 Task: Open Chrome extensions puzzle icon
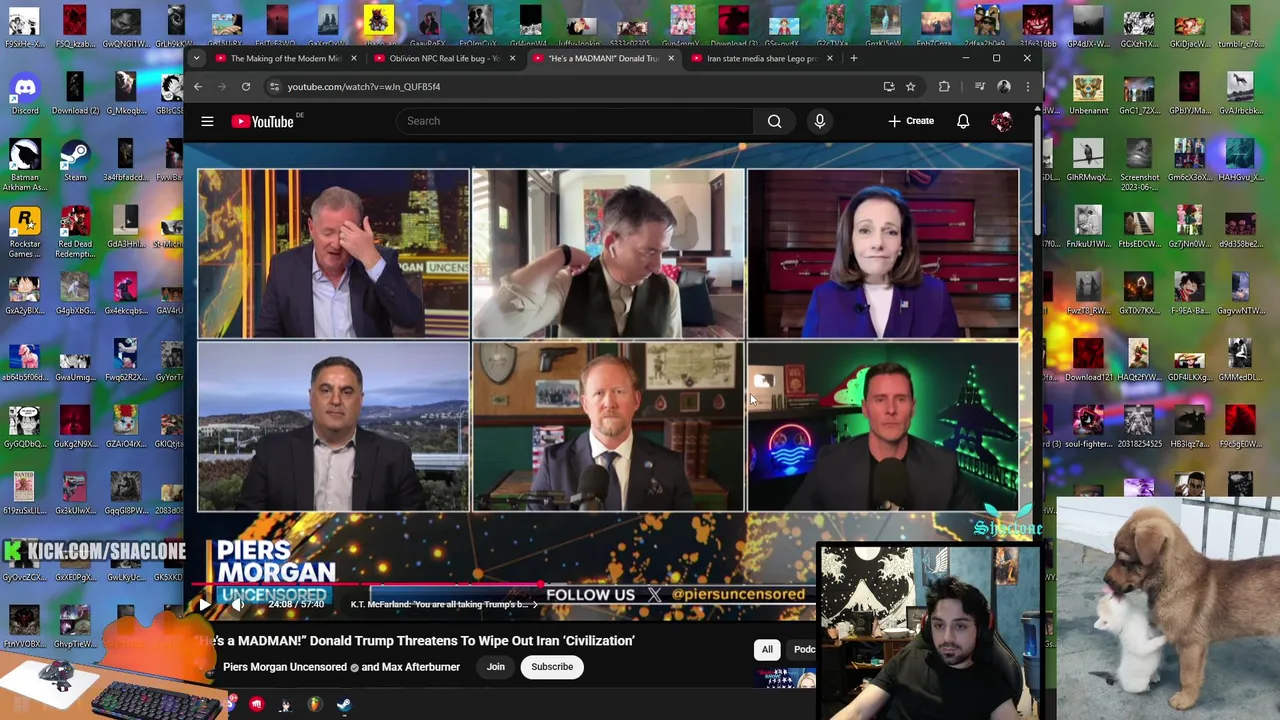(x=944, y=87)
